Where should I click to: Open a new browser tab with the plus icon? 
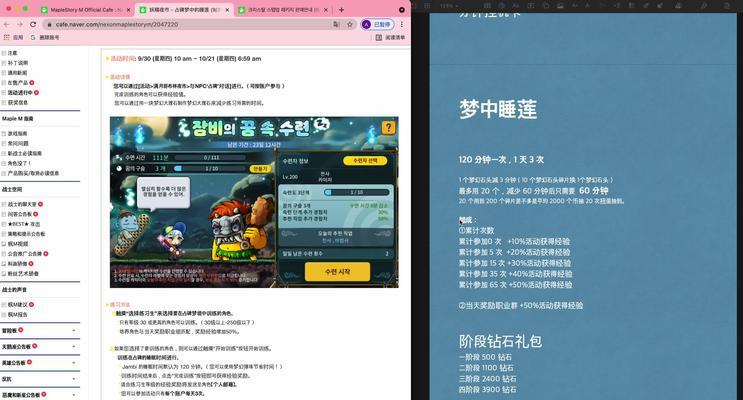[341, 9]
